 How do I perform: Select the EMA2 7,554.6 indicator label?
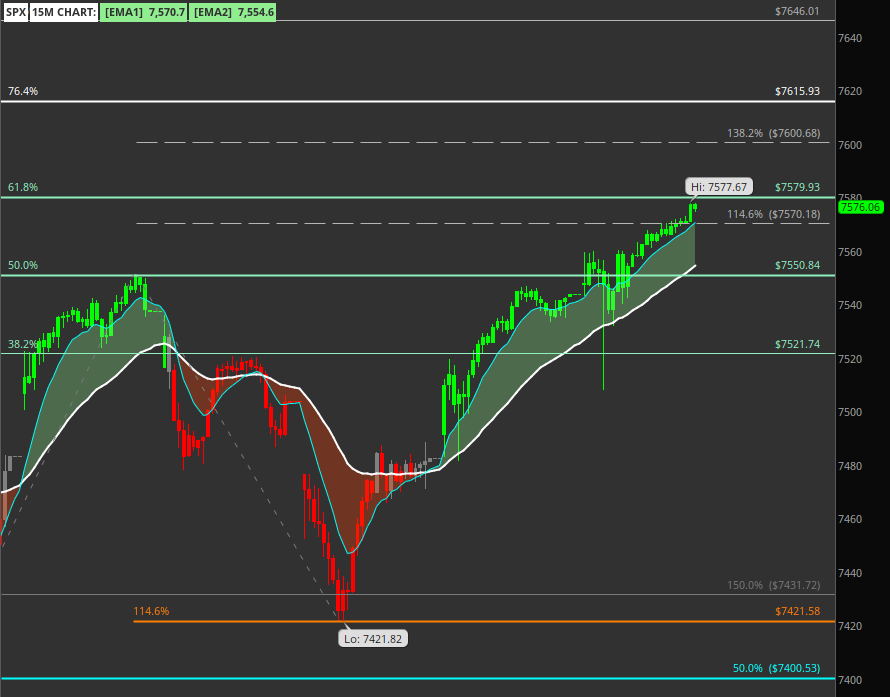pyautogui.click(x=232, y=12)
